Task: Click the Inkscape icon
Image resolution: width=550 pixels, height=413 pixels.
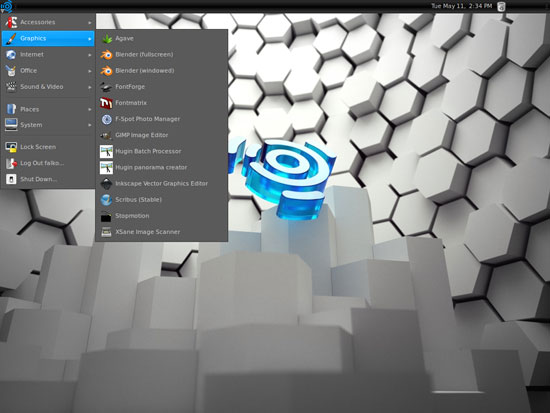Action: tap(106, 184)
